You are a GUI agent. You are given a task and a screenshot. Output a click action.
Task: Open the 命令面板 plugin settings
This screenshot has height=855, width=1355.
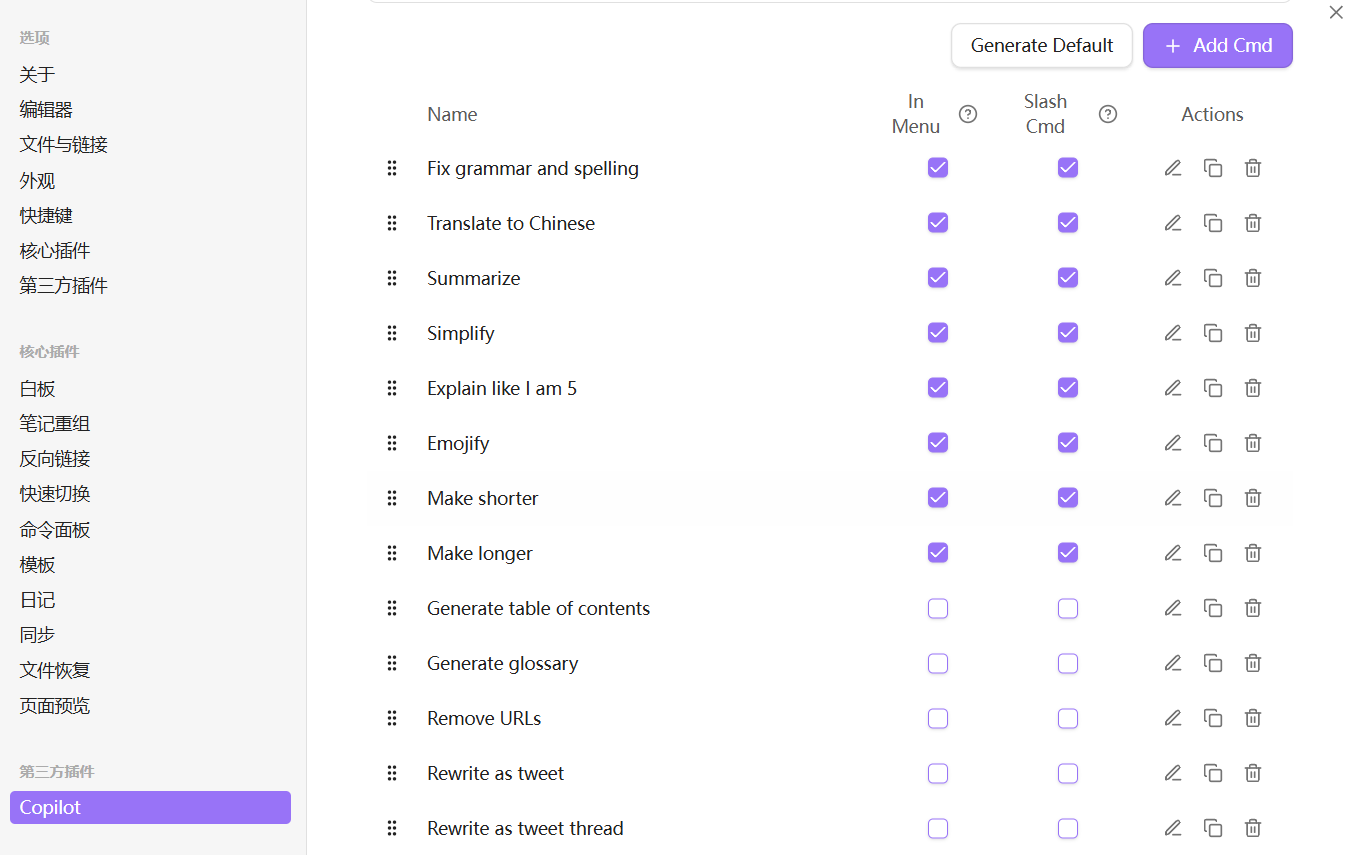click(x=55, y=530)
